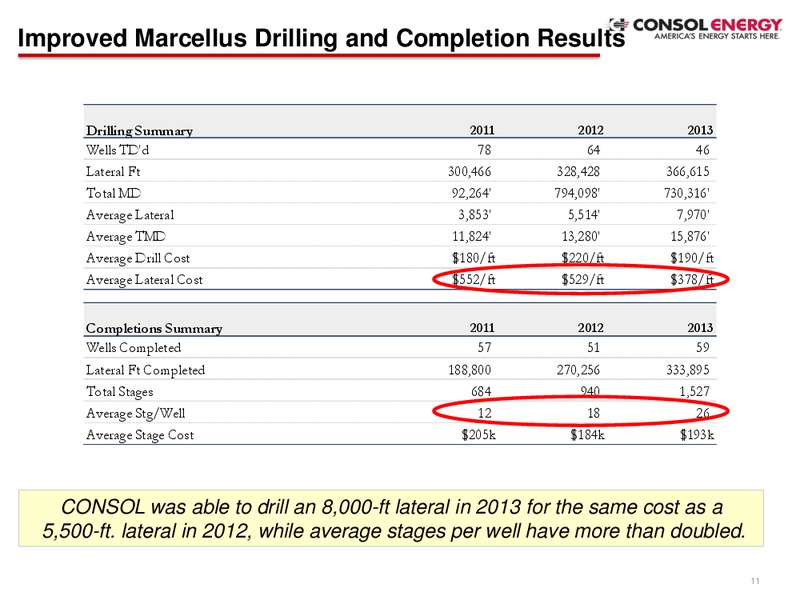Click the 'Total Stages' row label

click(x=119, y=392)
